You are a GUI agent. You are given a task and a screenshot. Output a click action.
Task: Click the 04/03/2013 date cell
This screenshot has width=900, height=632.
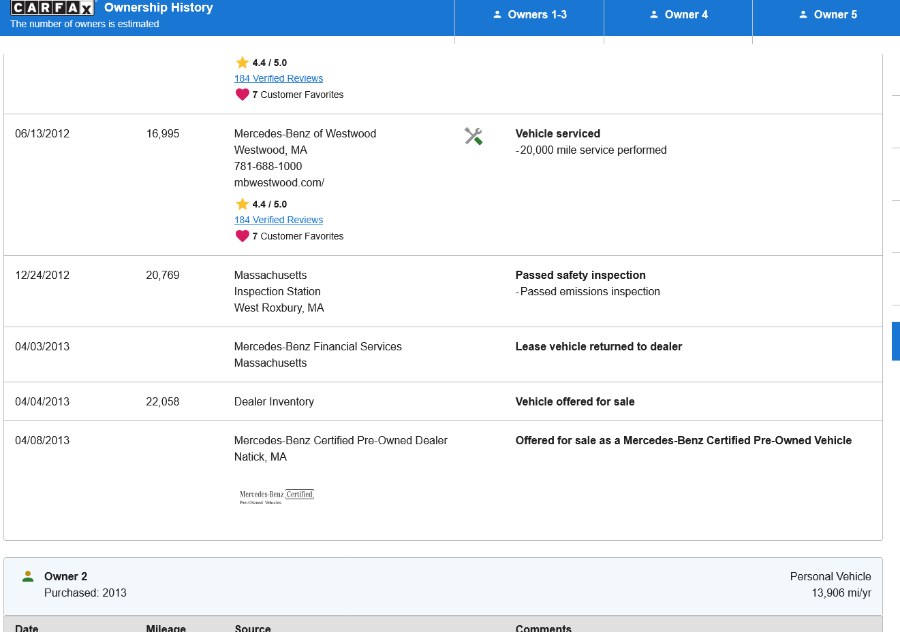42,346
